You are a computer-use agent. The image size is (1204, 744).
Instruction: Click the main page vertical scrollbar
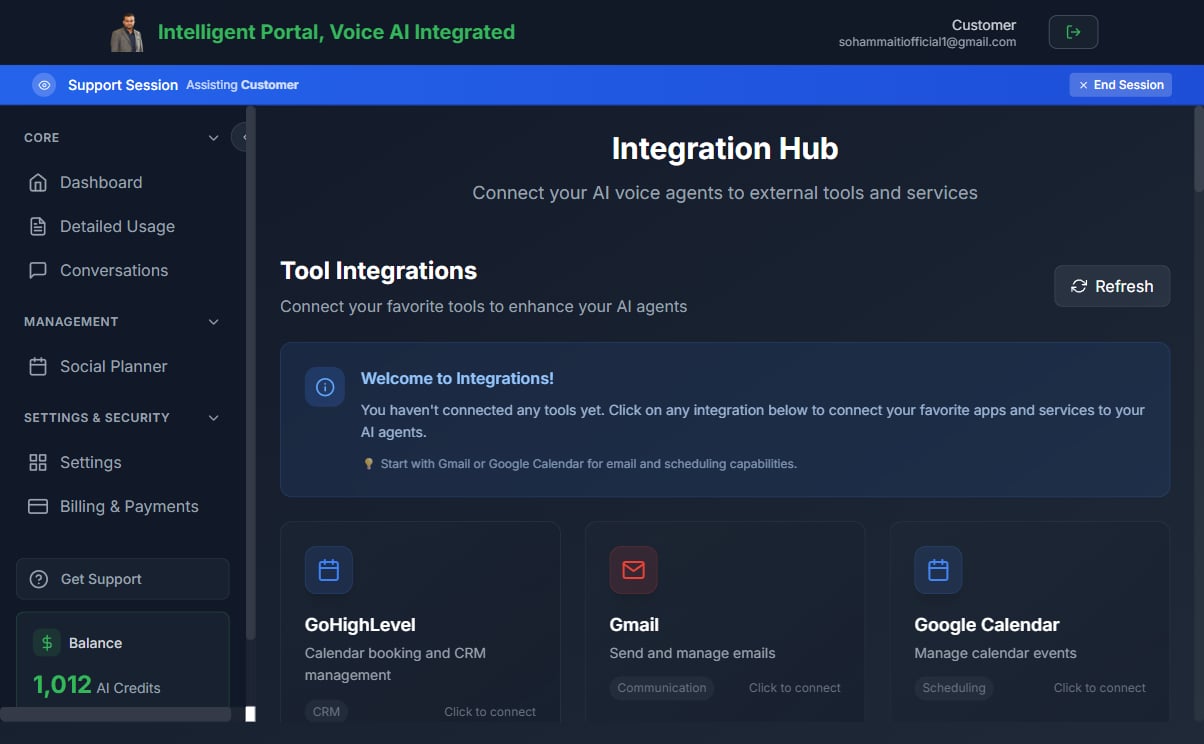[x=1199, y=150]
